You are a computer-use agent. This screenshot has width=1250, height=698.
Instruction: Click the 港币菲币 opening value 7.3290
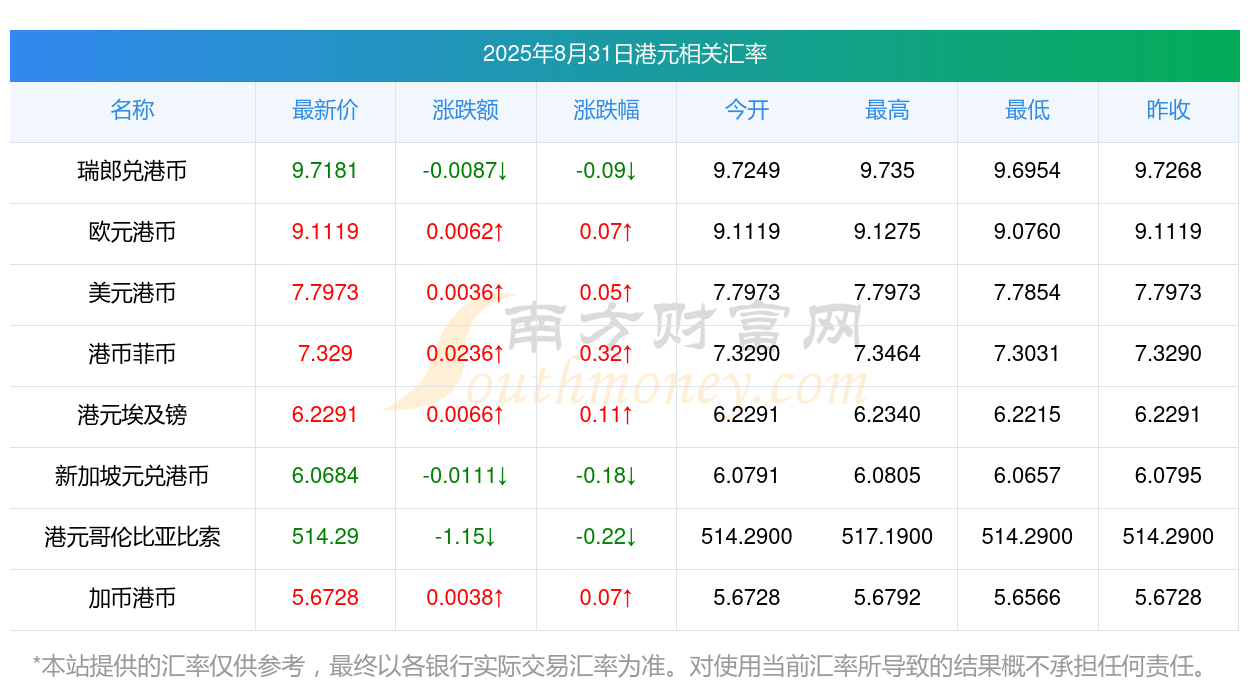coord(747,354)
